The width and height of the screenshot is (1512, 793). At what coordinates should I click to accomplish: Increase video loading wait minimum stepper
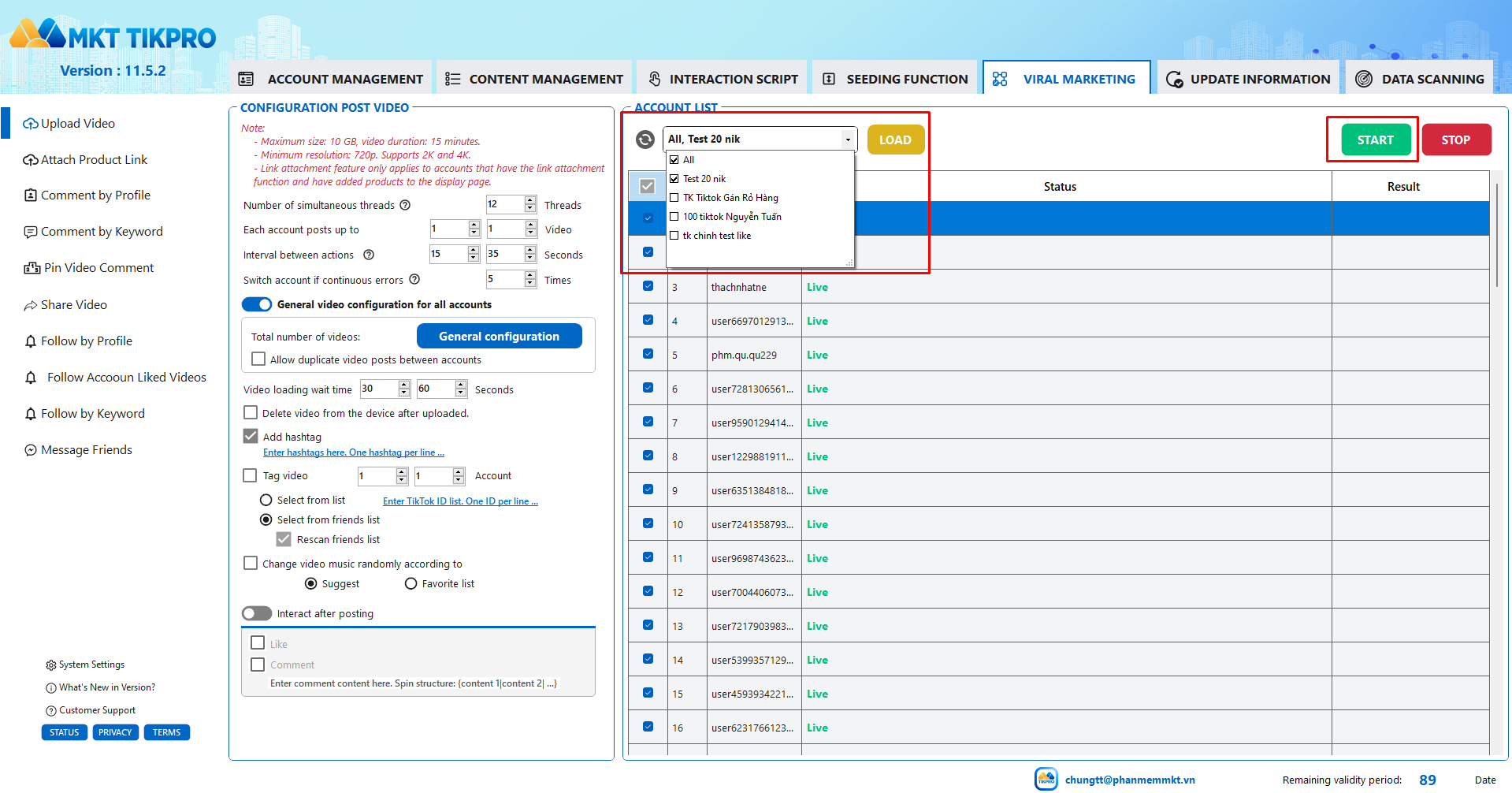tap(404, 385)
